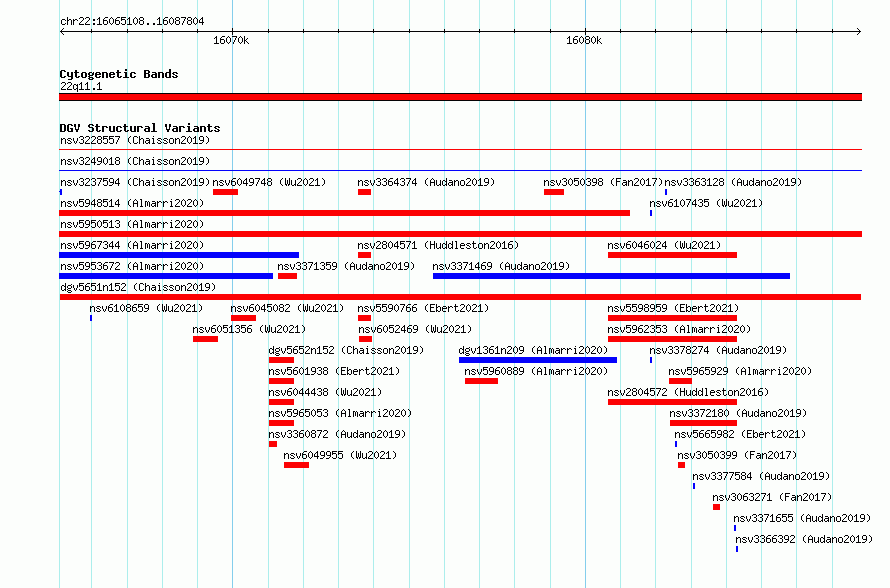This screenshot has height=588, width=890.
Task: Click dgv5652n152 (Chaisson2019) label
Action: tap(346, 350)
